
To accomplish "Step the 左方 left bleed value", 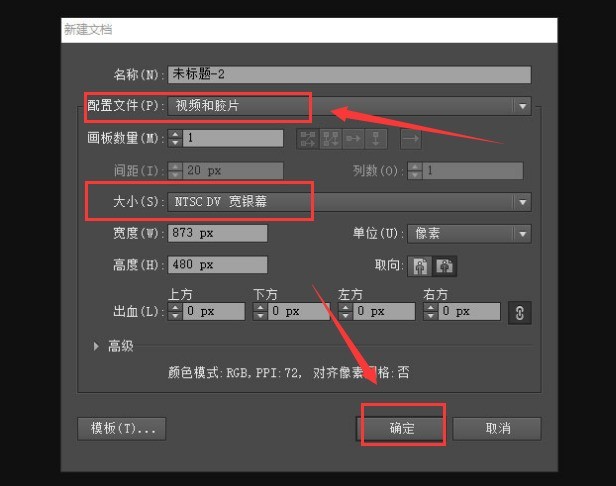I will (345, 312).
